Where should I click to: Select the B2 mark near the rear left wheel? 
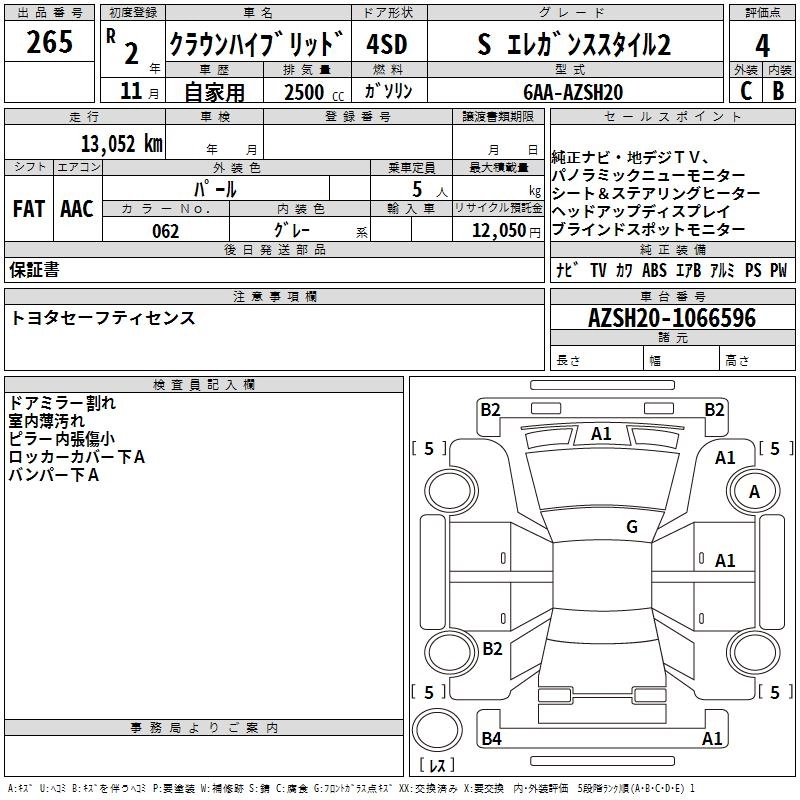492,649
